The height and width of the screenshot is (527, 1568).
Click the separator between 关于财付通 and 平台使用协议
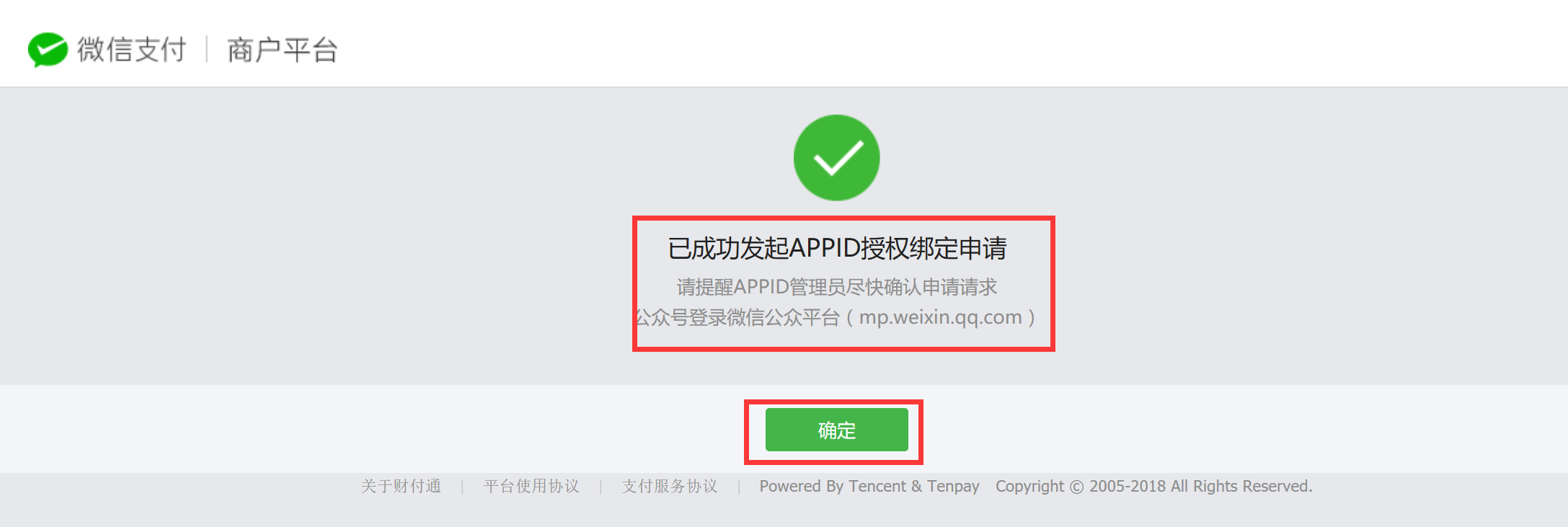point(462,487)
